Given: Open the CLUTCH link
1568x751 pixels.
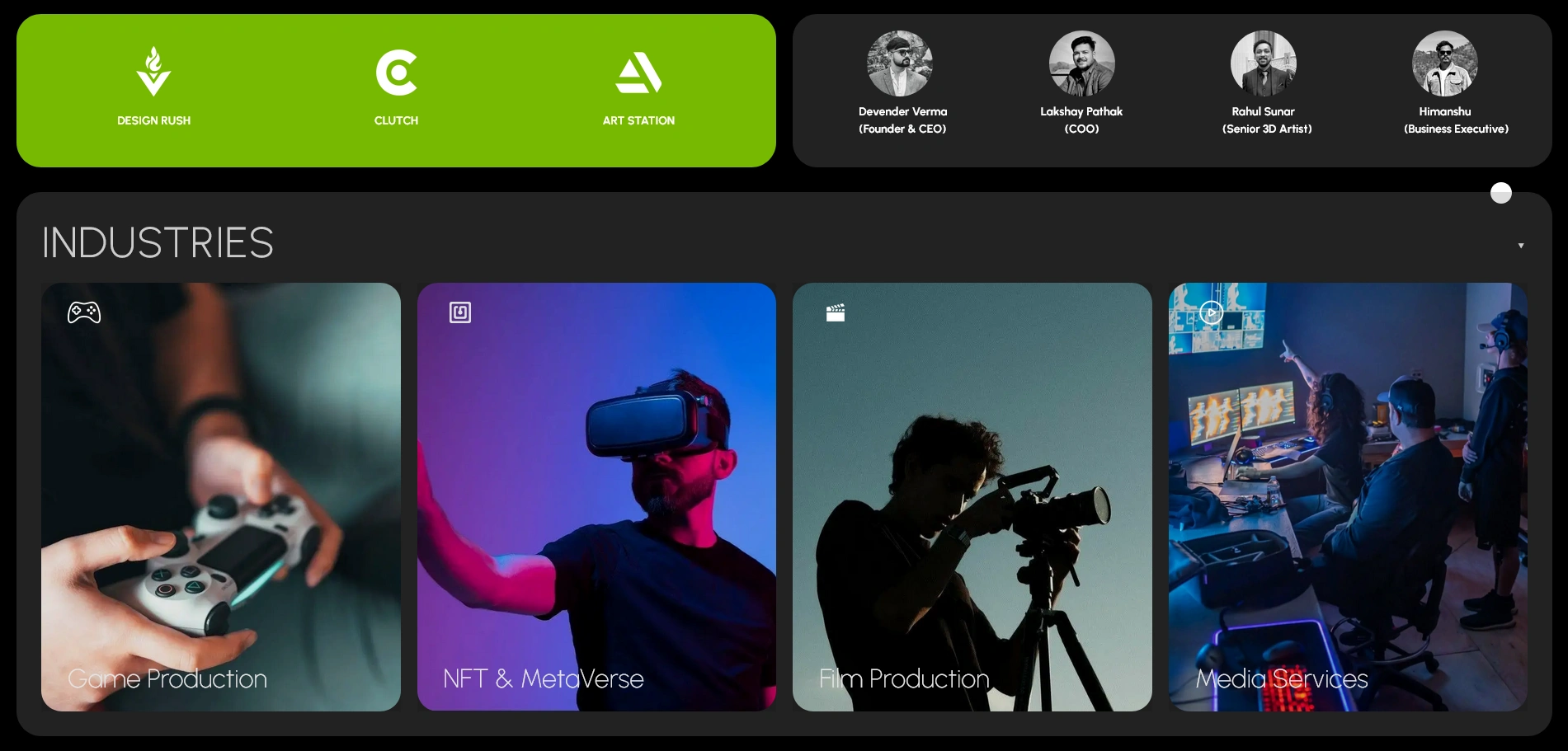Looking at the screenshot, I should point(396,120).
